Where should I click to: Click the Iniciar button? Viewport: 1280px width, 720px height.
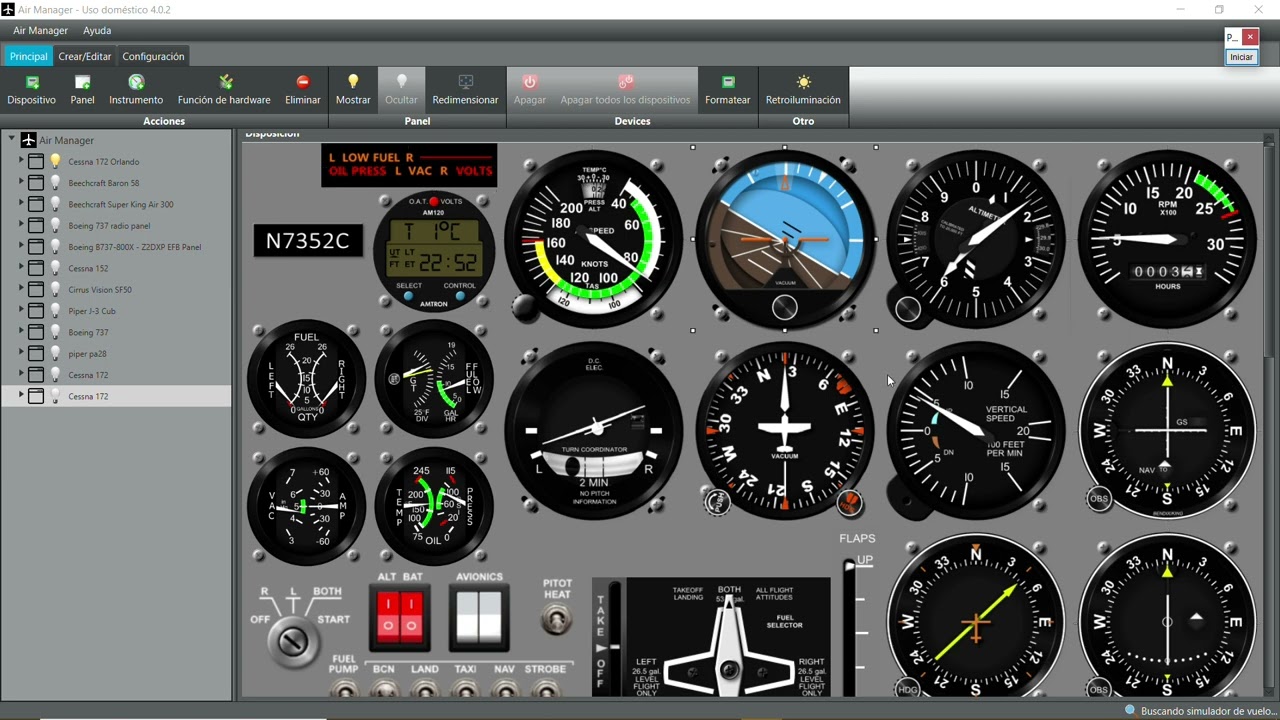coord(1241,57)
